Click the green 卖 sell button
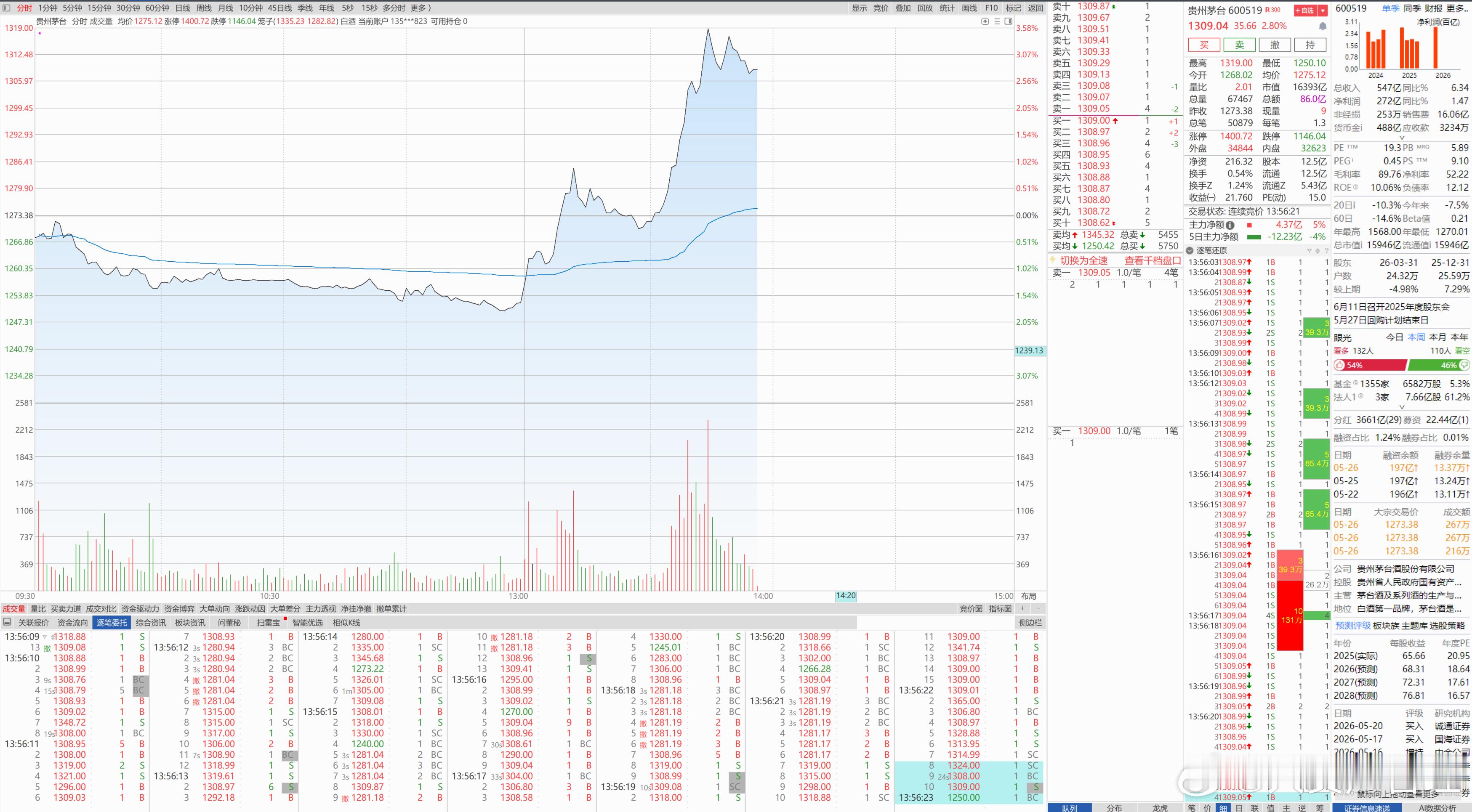 (x=1239, y=45)
